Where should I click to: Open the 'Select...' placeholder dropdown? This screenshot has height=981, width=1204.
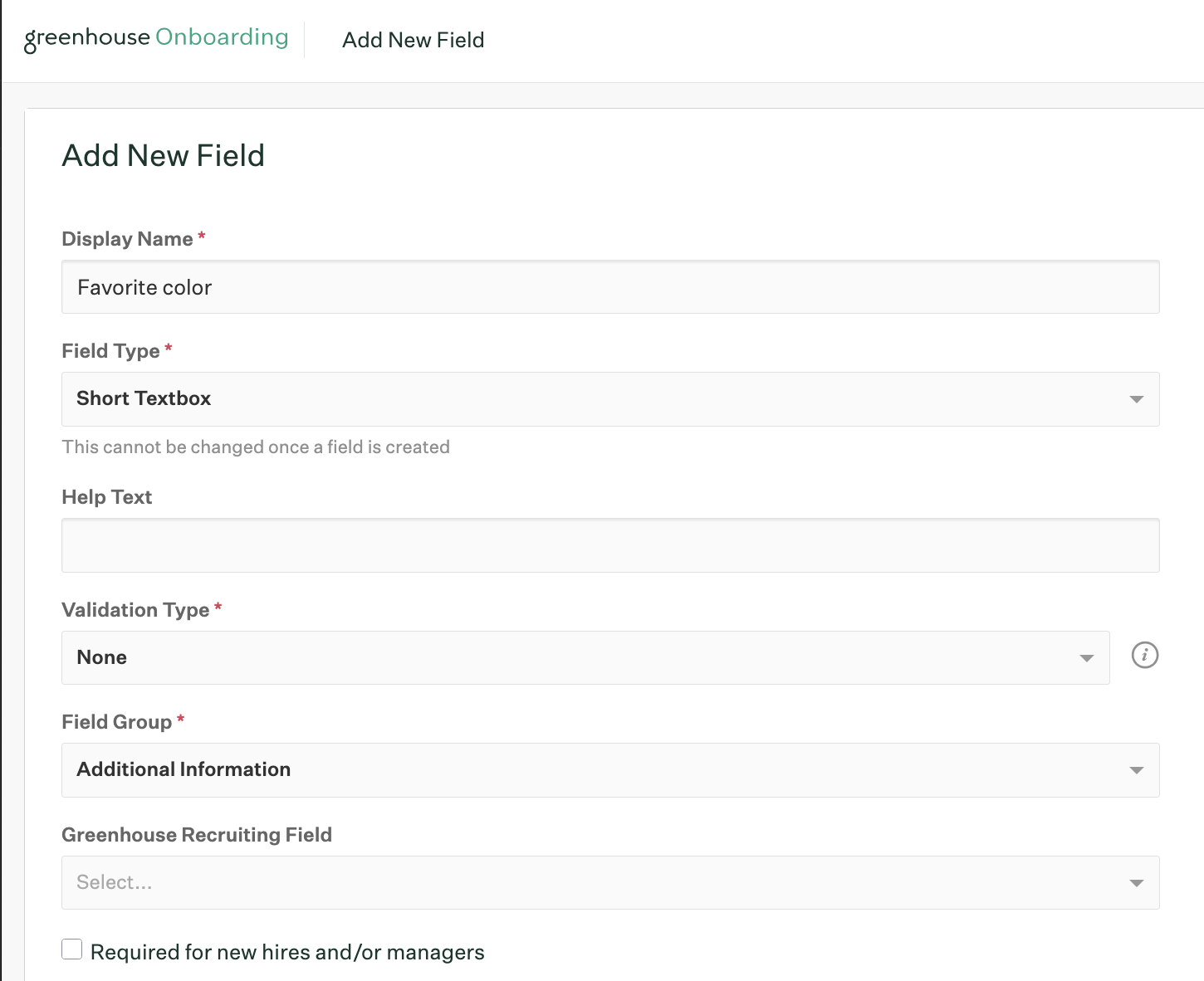click(x=581, y=883)
